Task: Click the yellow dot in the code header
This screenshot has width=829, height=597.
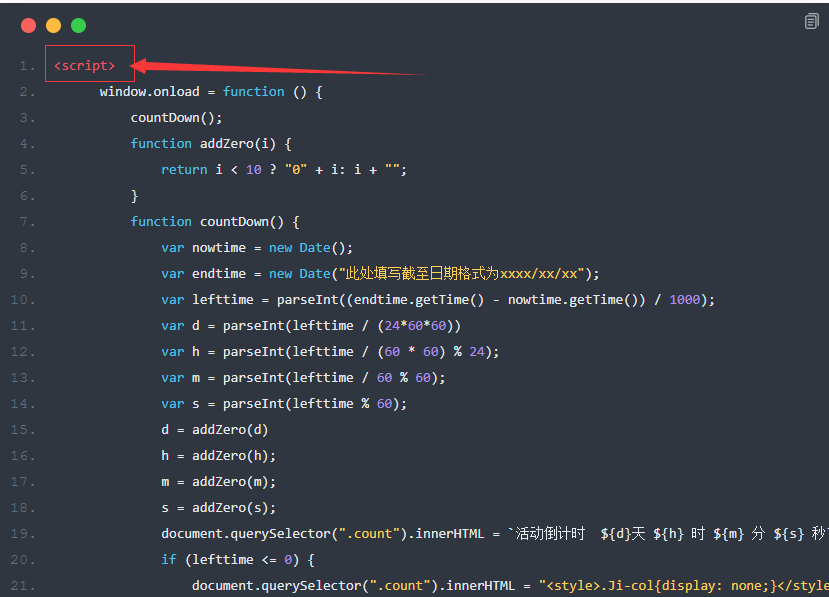Action: (x=53, y=25)
